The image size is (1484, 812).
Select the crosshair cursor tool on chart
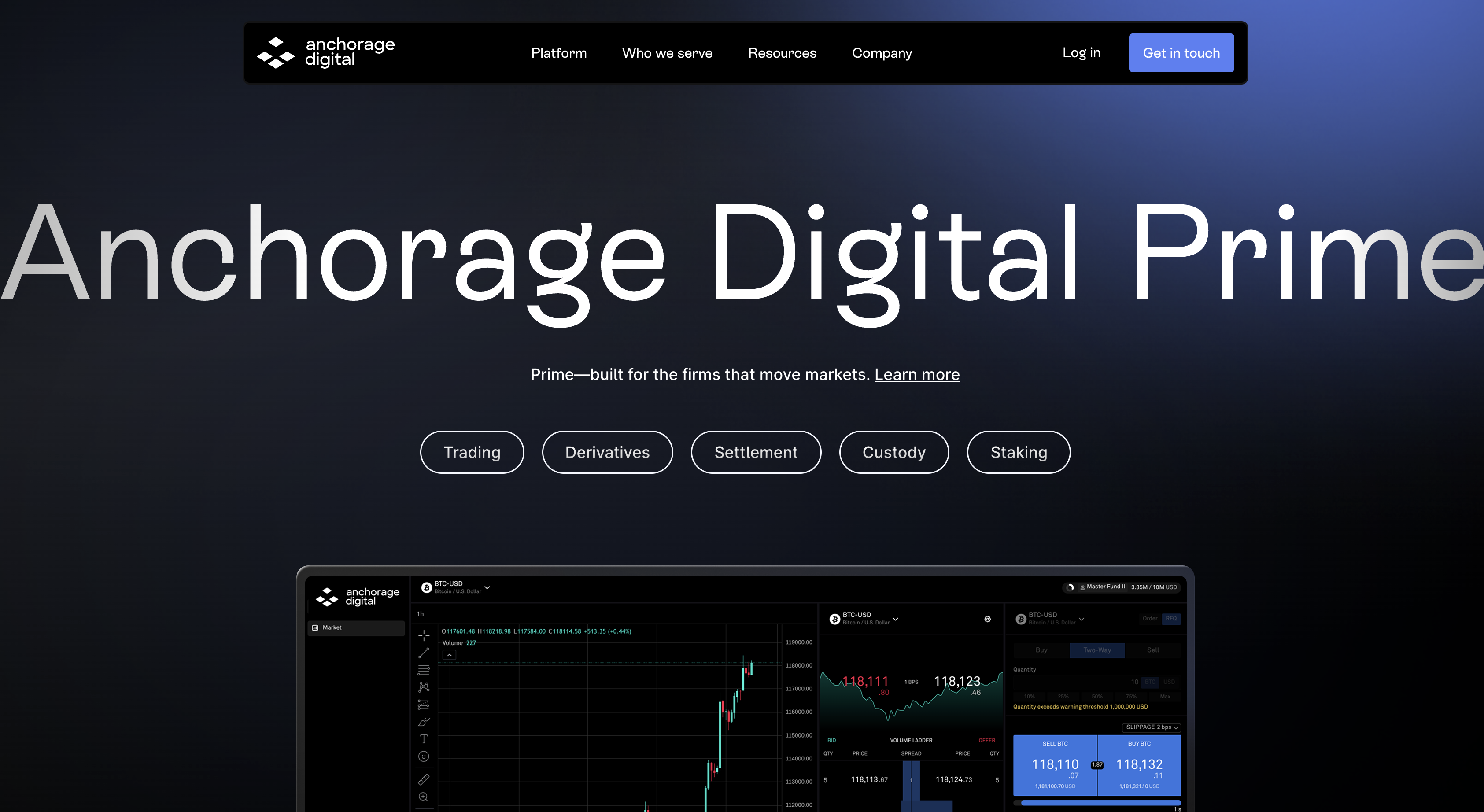pyautogui.click(x=424, y=635)
